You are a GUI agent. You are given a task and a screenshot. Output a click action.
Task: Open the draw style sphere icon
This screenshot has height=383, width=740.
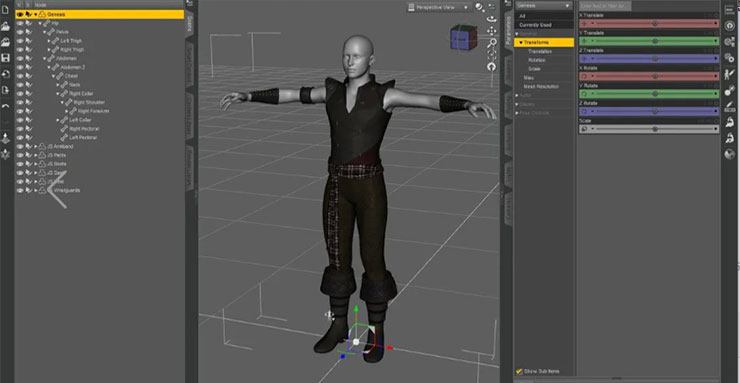click(479, 7)
